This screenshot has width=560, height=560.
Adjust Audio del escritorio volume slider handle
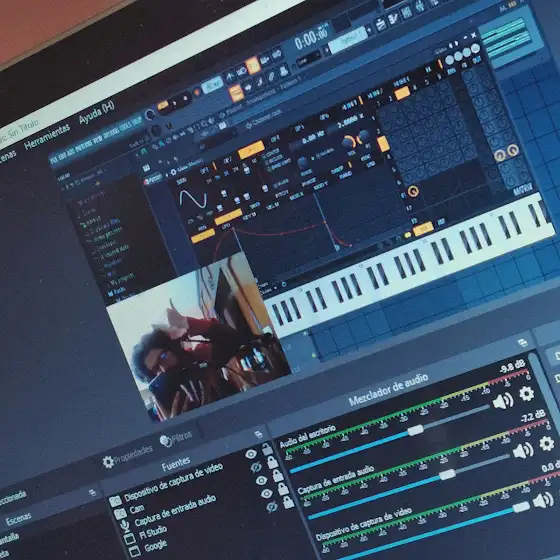416,430
